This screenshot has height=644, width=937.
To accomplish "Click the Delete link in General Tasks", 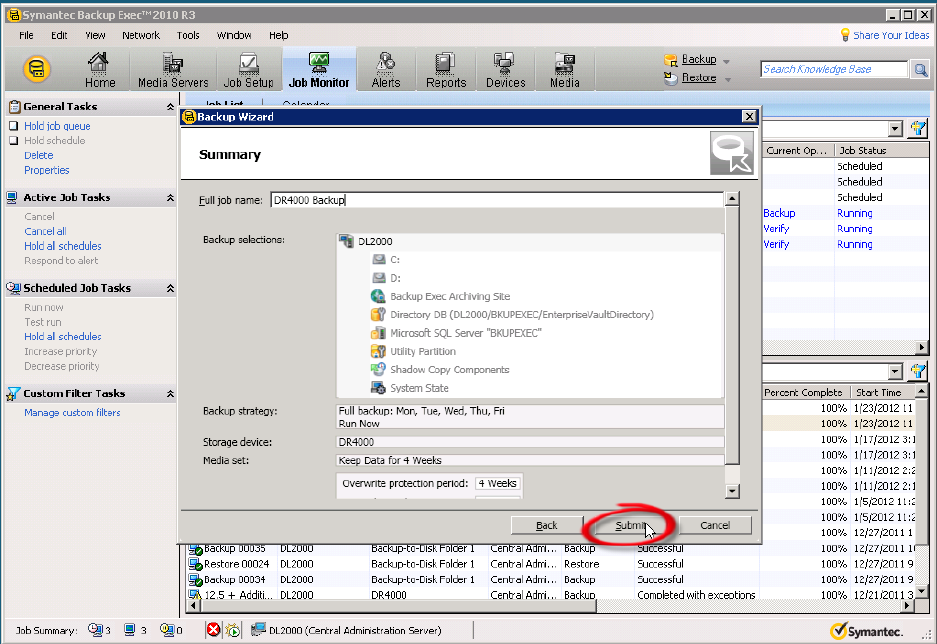I will tap(39, 155).
